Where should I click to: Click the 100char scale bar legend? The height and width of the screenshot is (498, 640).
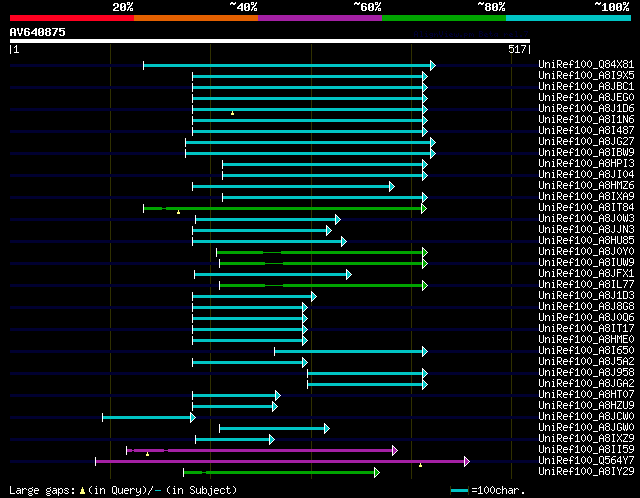[459, 490]
